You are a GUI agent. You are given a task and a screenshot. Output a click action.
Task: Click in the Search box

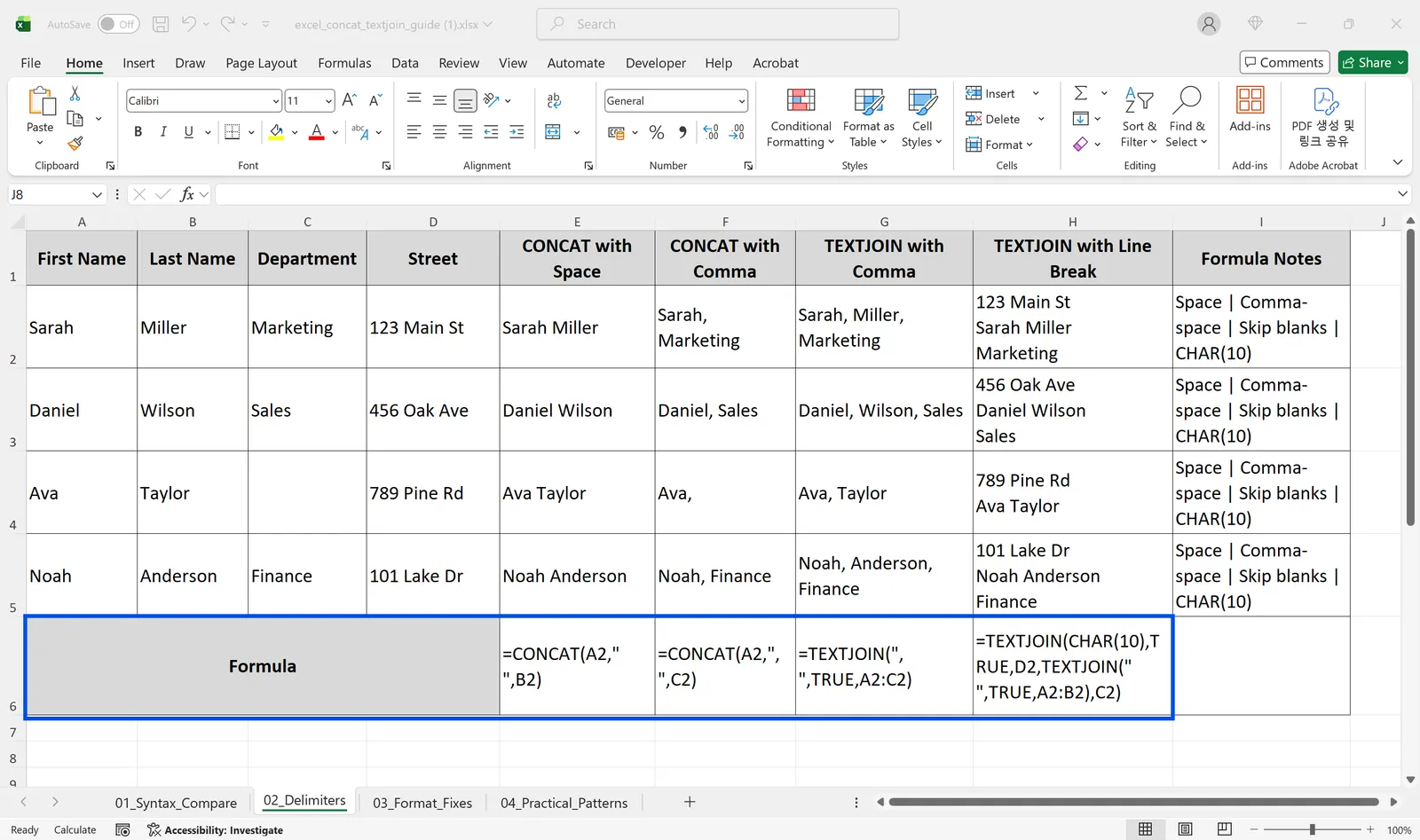(x=718, y=24)
